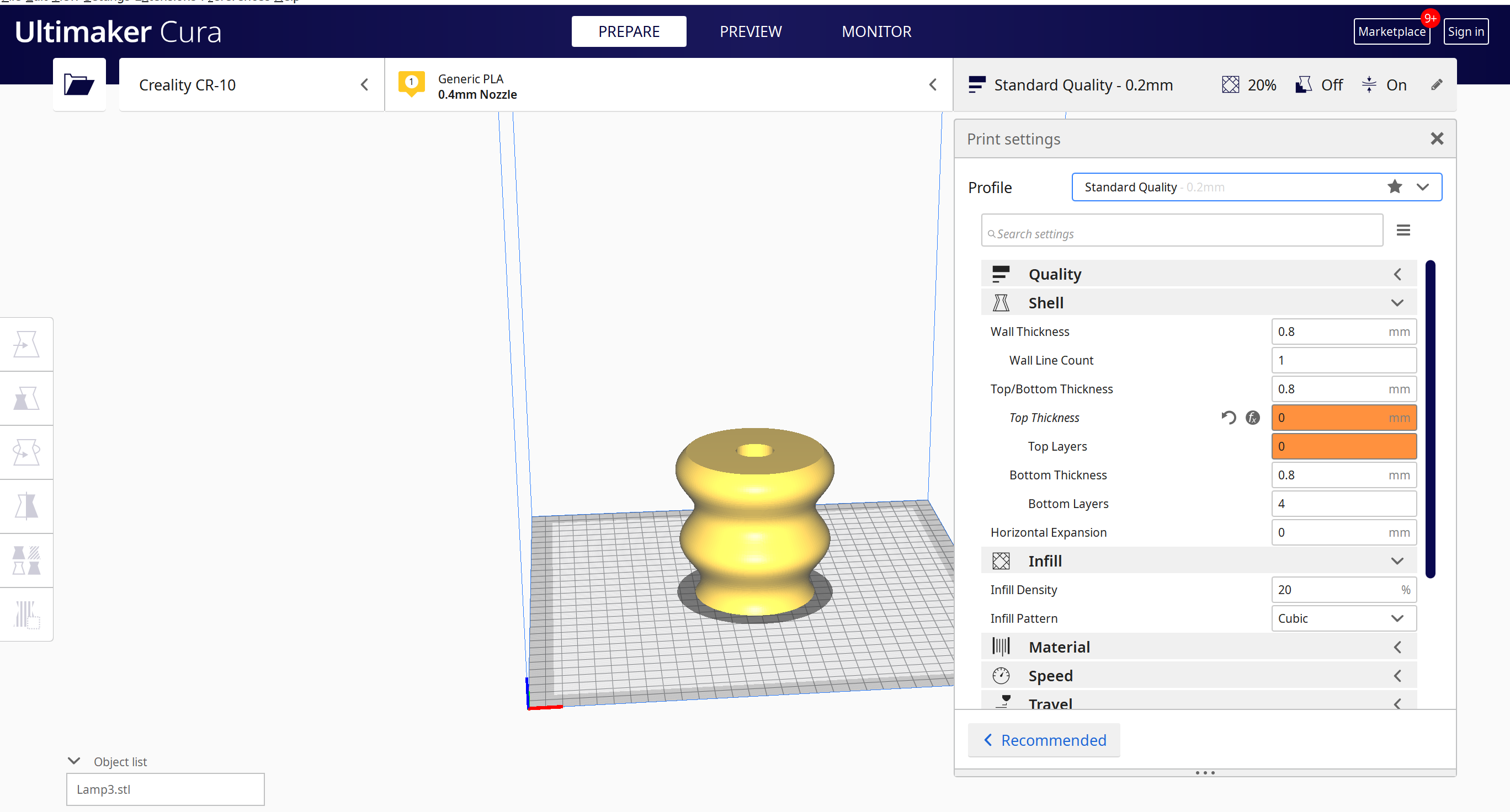Click the Support icon in toolbar
Screen dimensions: 1510x812
1302,85
